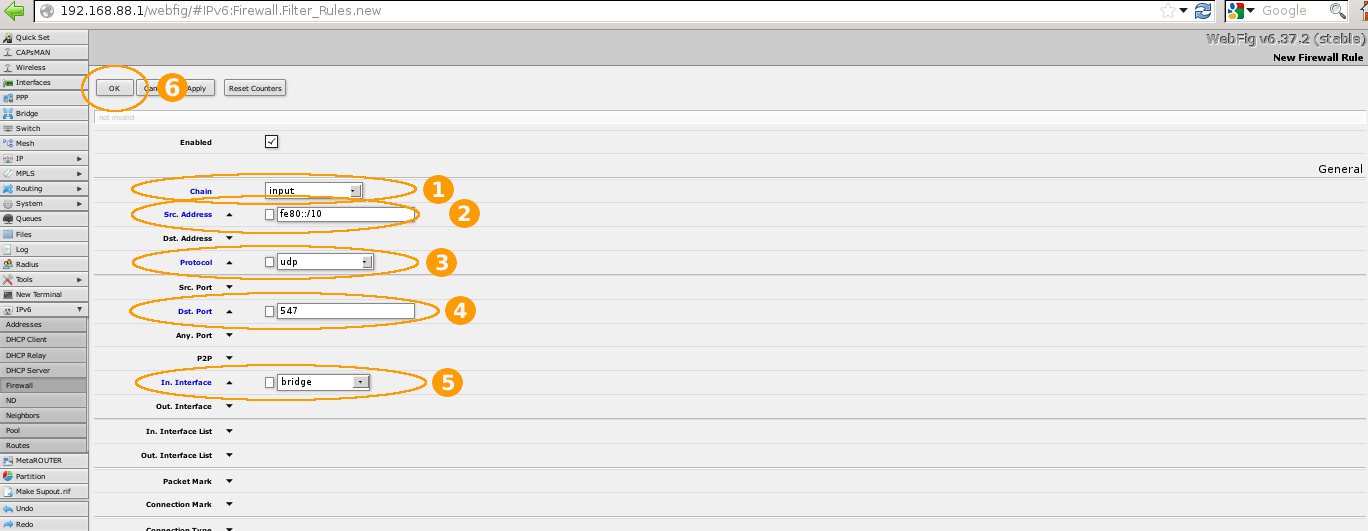Toggle the Enabled checkbox

click(271, 142)
